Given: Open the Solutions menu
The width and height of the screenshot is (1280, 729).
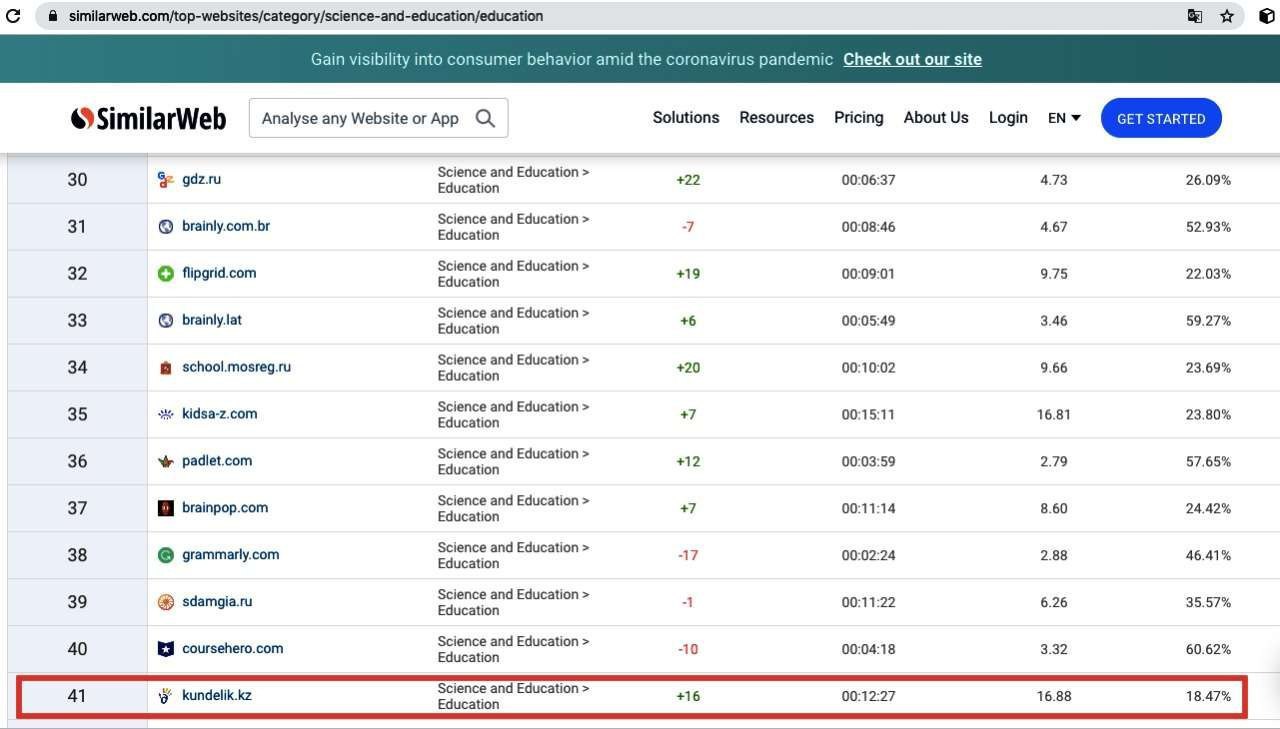Looking at the screenshot, I should (686, 118).
